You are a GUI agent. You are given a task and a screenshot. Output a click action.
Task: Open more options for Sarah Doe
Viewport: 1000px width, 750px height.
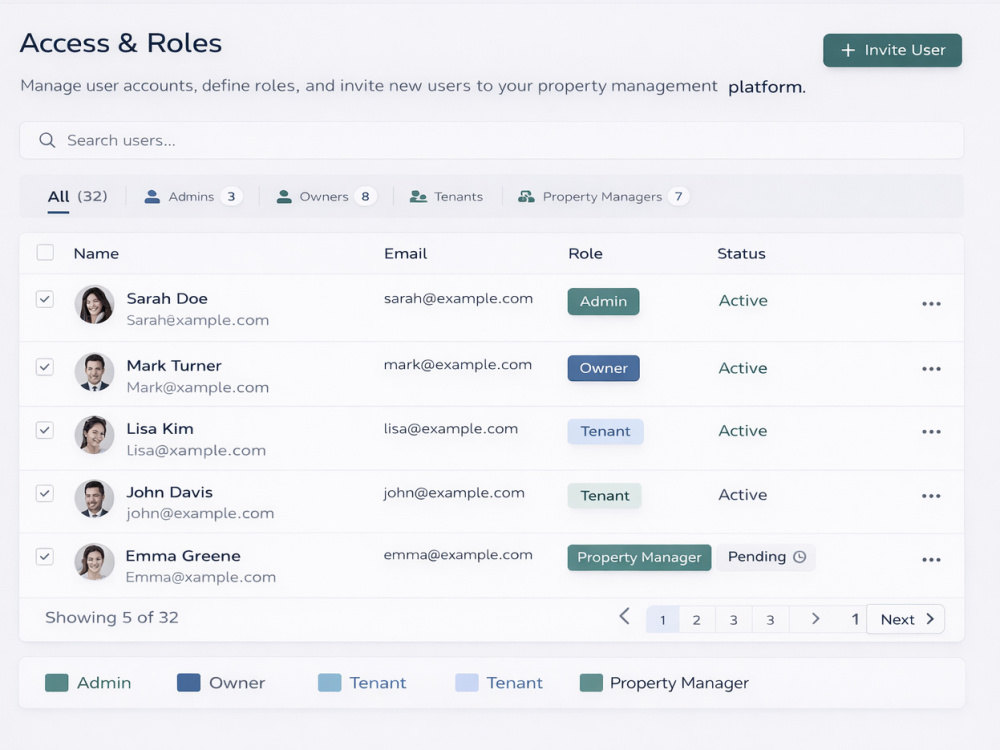(x=931, y=304)
